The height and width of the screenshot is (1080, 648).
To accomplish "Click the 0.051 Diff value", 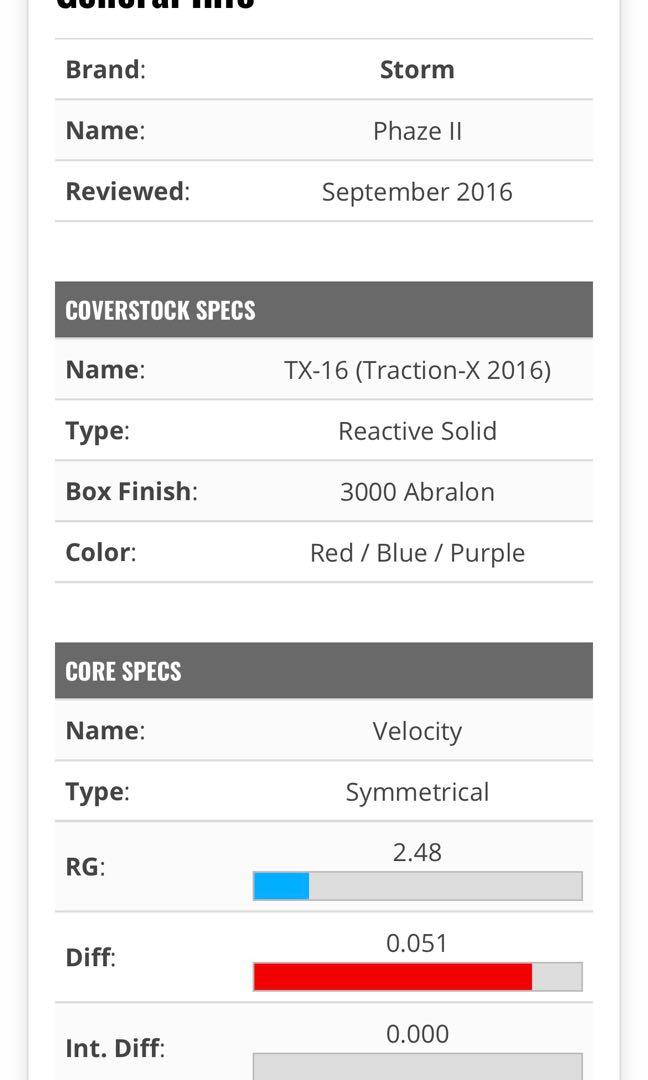I will [x=417, y=943].
